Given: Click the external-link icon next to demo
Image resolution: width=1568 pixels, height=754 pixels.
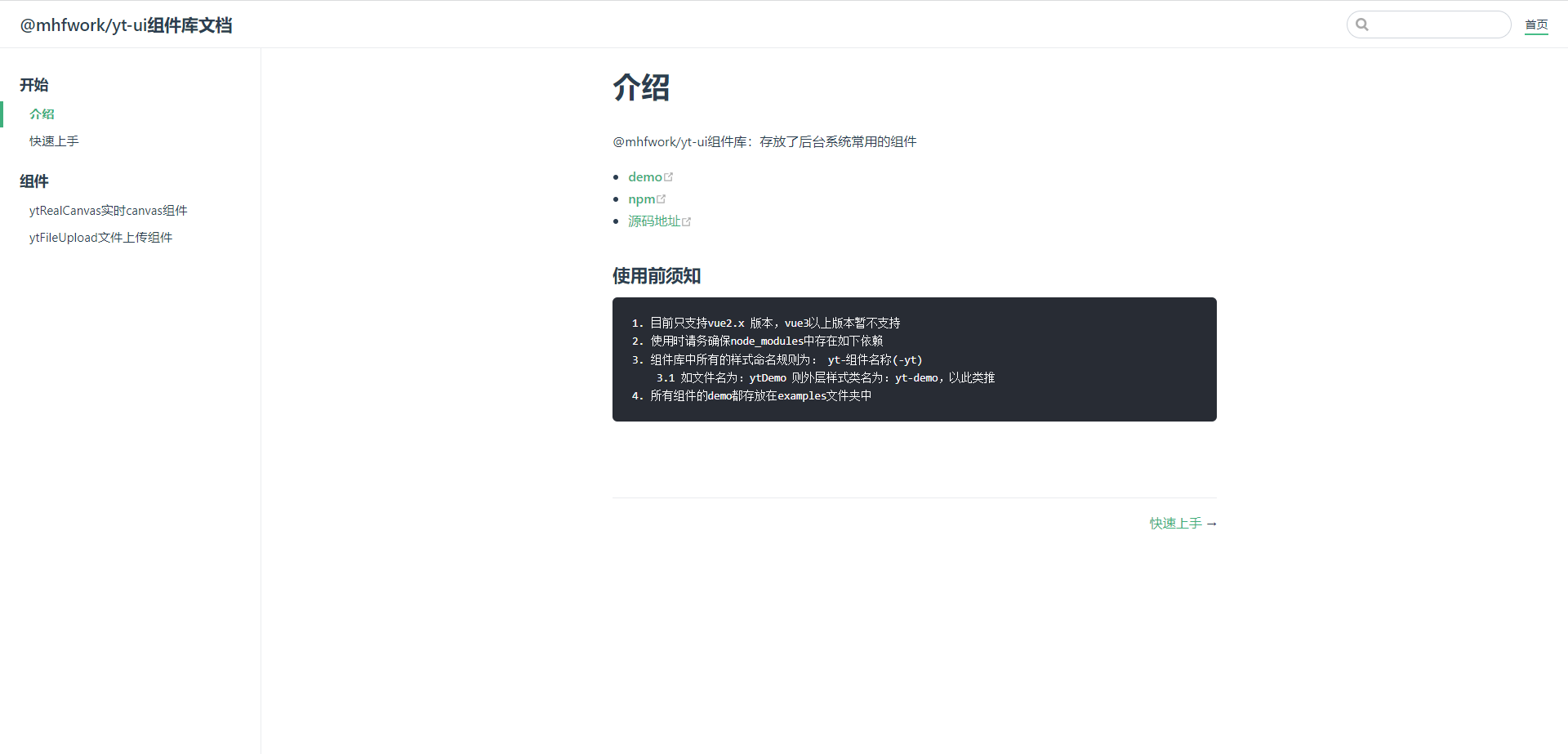Looking at the screenshot, I should (x=668, y=176).
